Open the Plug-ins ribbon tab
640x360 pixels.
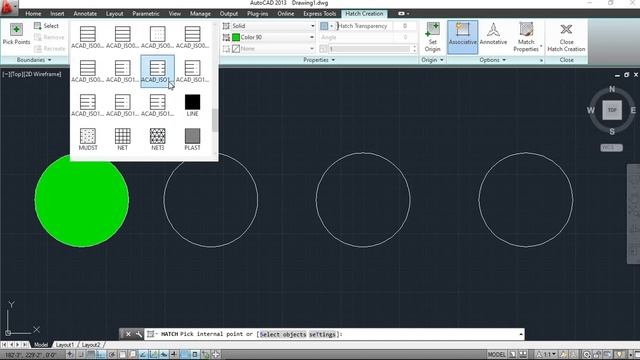258,13
